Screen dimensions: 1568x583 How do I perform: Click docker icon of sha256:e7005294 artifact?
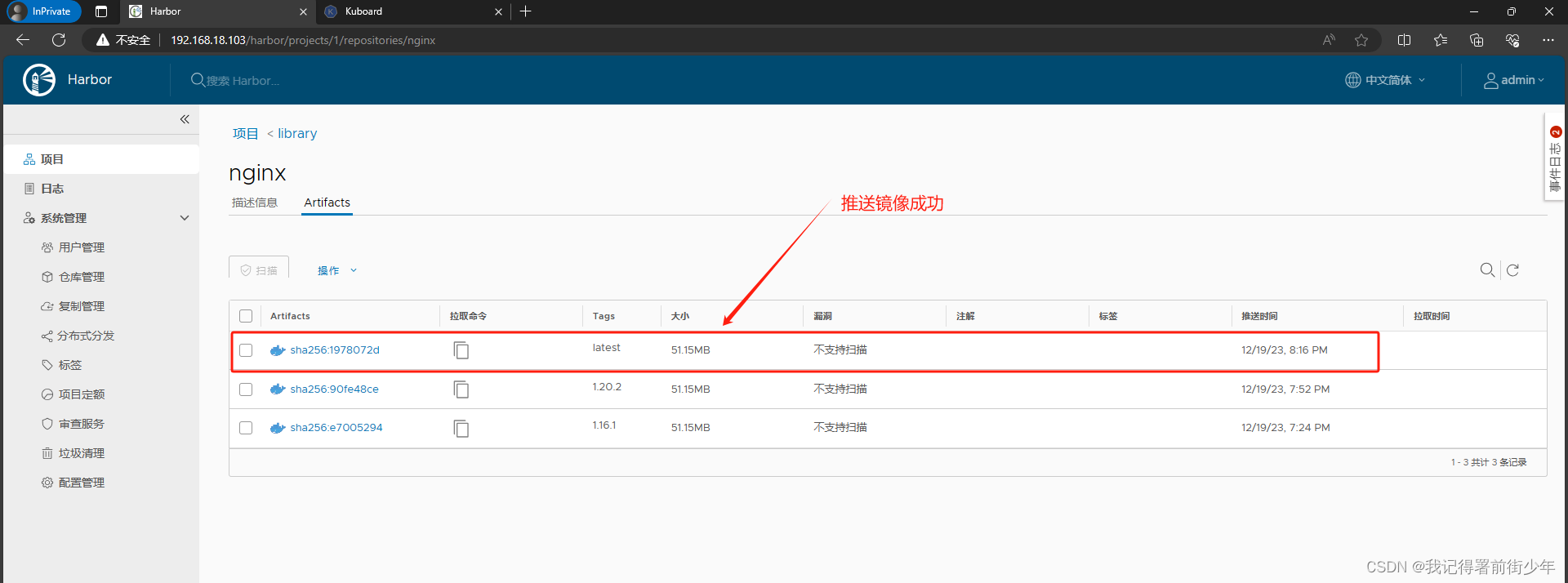coord(278,428)
